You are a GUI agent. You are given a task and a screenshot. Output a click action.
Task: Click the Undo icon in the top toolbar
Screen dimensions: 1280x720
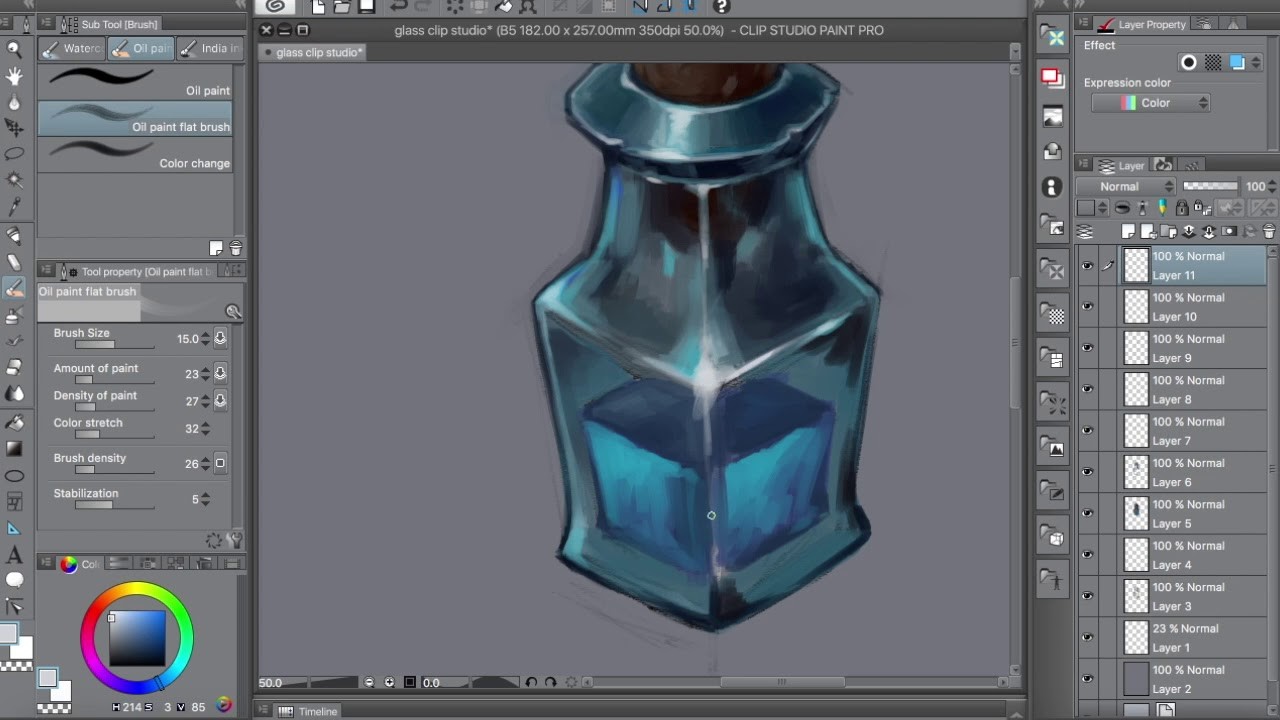tap(400, 8)
